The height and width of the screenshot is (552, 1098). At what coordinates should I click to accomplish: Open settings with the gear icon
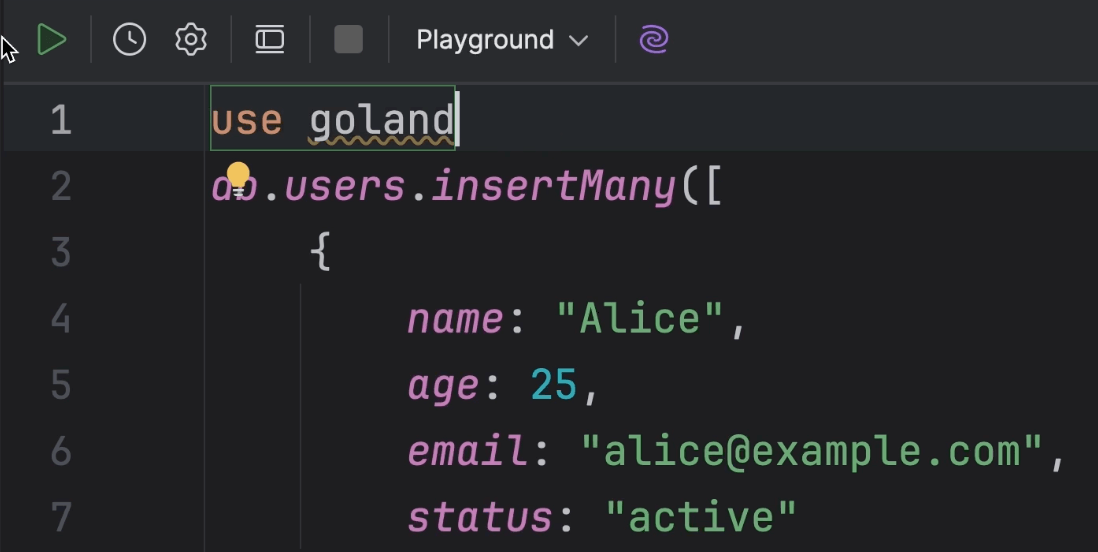[x=190, y=40]
